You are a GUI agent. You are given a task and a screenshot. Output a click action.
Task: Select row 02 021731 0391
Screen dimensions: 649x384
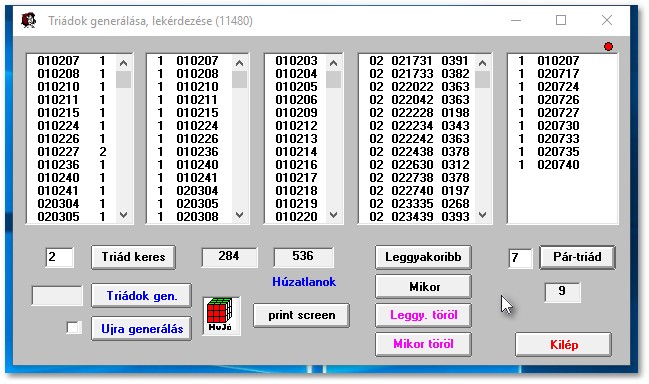pos(418,61)
